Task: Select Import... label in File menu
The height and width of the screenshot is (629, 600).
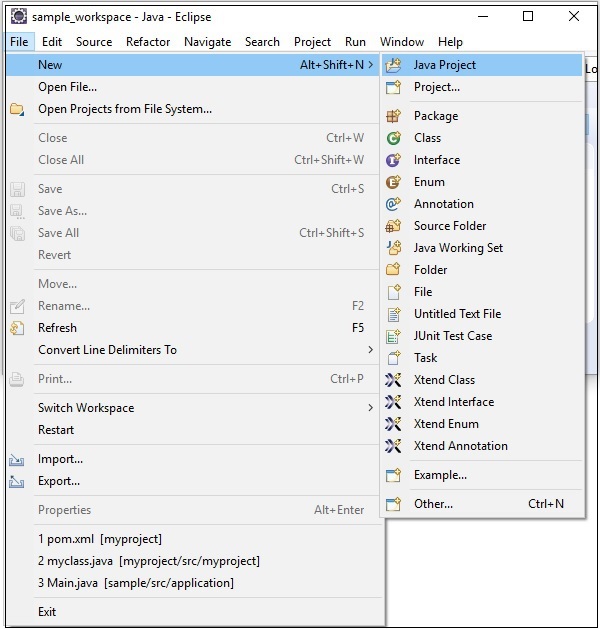Action: (61, 459)
